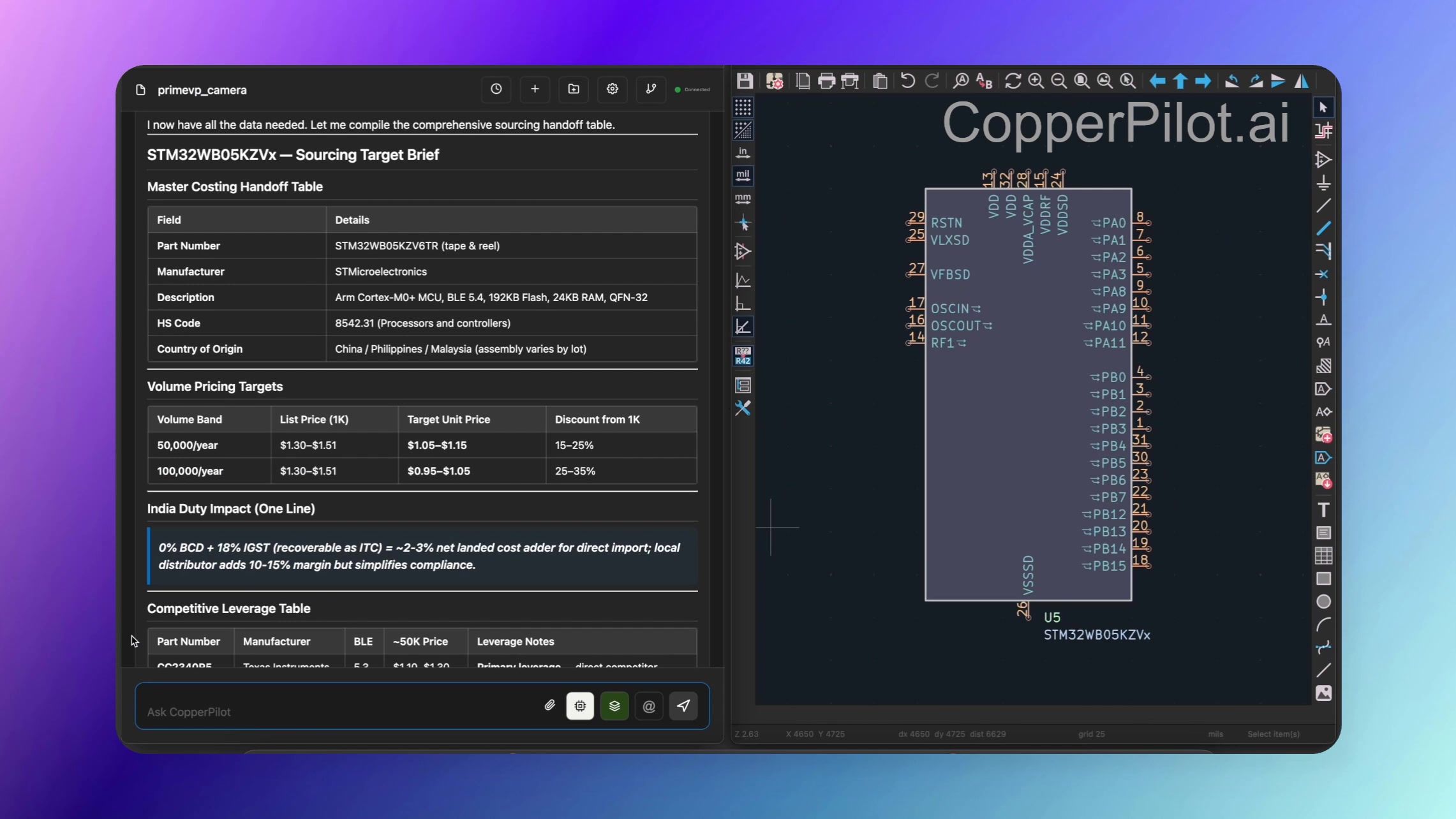
Task: Toggle the chip context button in chat input
Action: coord(580,706)
